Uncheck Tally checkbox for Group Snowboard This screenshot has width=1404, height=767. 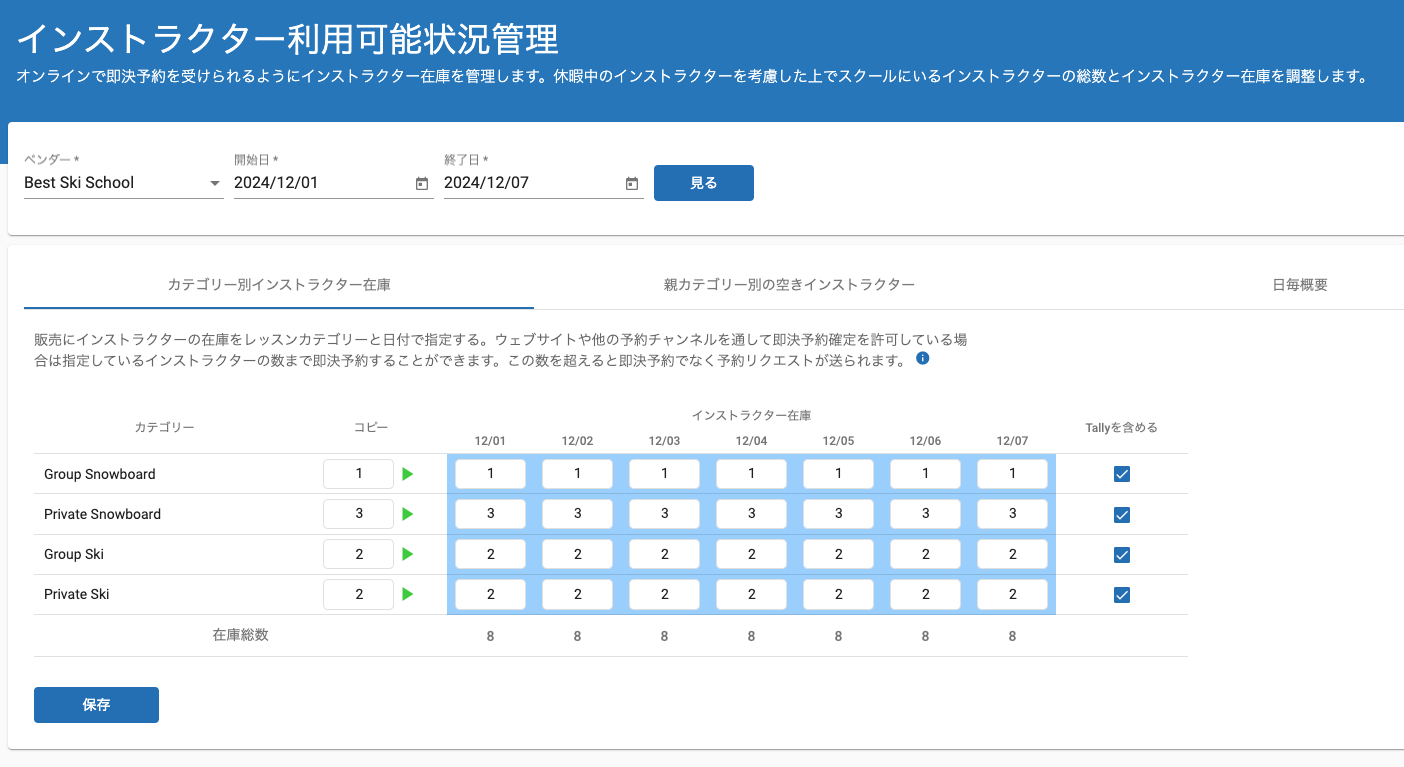click(1122, 474)
